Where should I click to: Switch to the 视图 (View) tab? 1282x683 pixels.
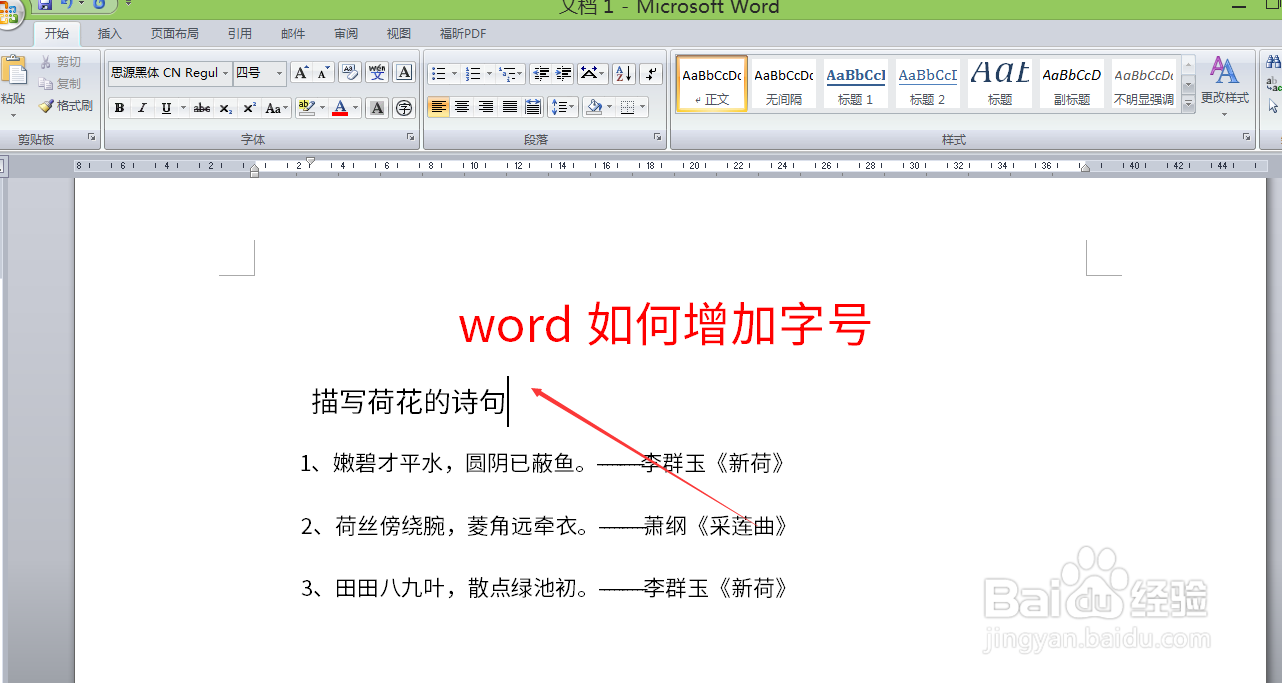click(399, 34)
